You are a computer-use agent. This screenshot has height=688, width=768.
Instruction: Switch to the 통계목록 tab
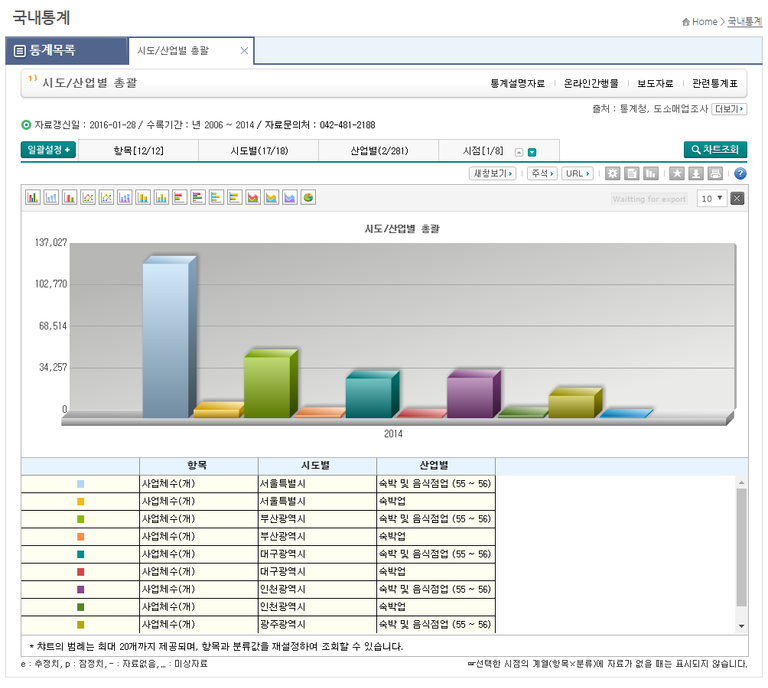[67, 50]
